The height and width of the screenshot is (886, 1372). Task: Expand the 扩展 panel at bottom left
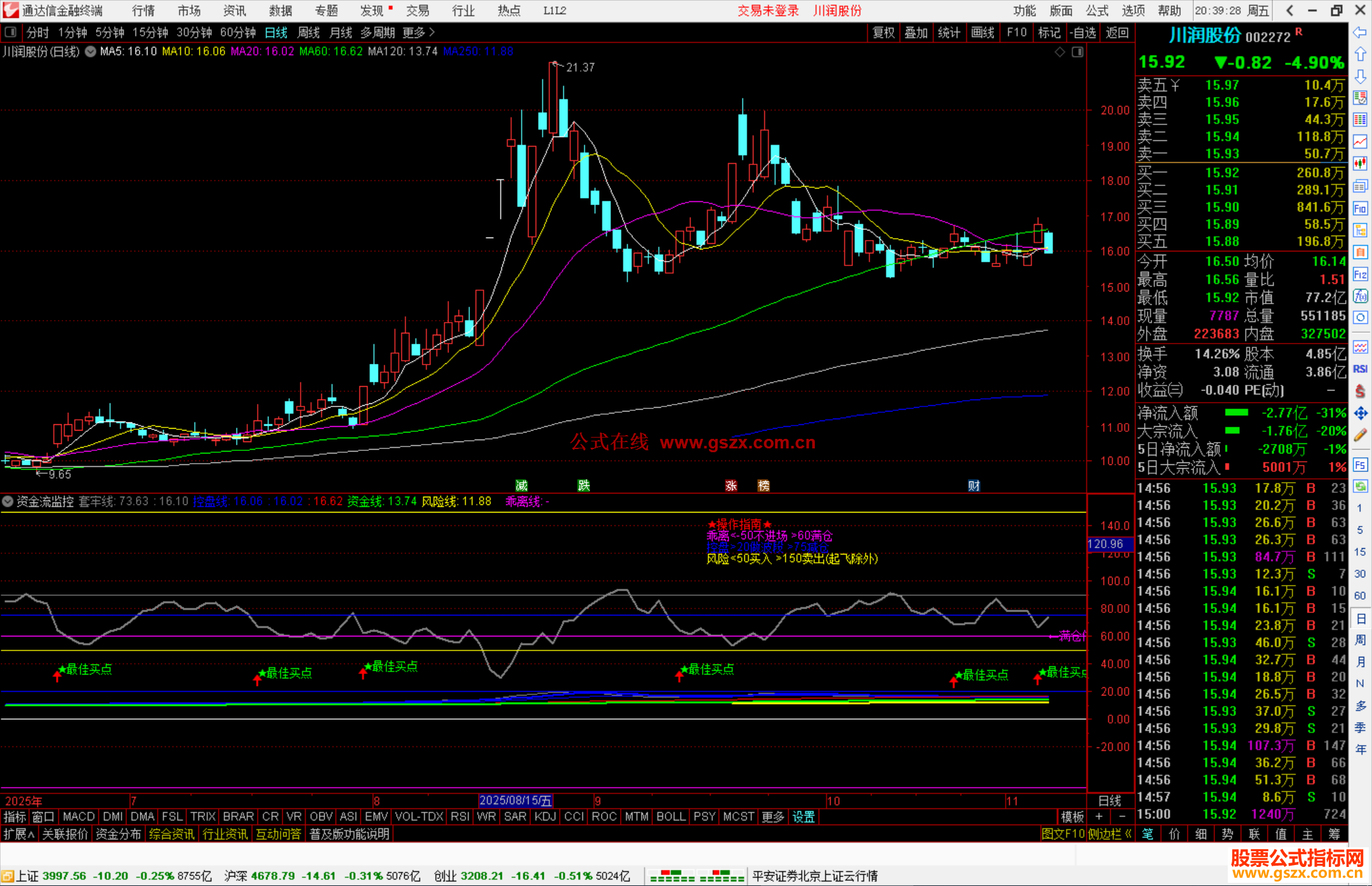18,834
